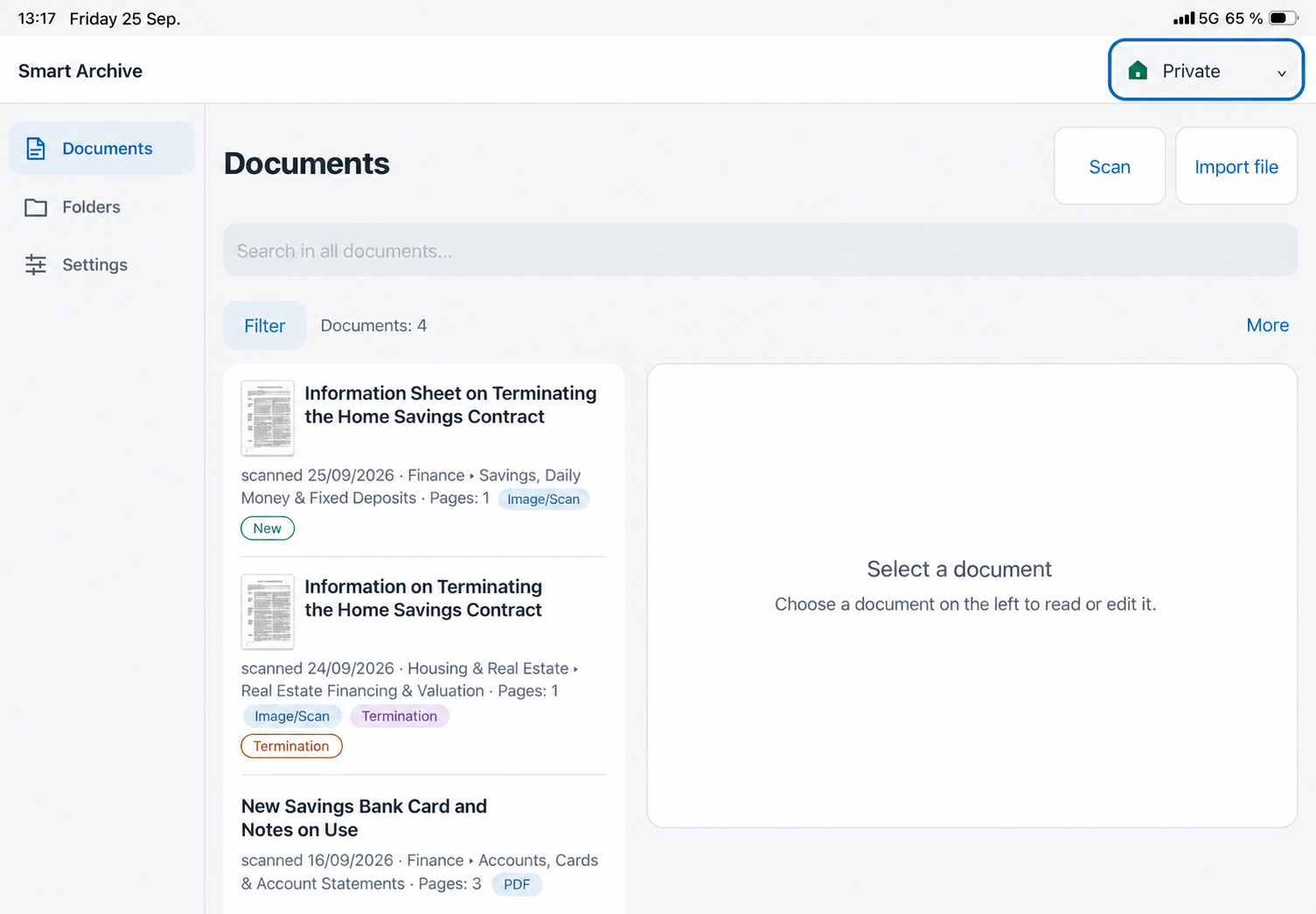
Task: Click the Image/Scan tag on the 24/09/2026 document
Action: (292, 716)
